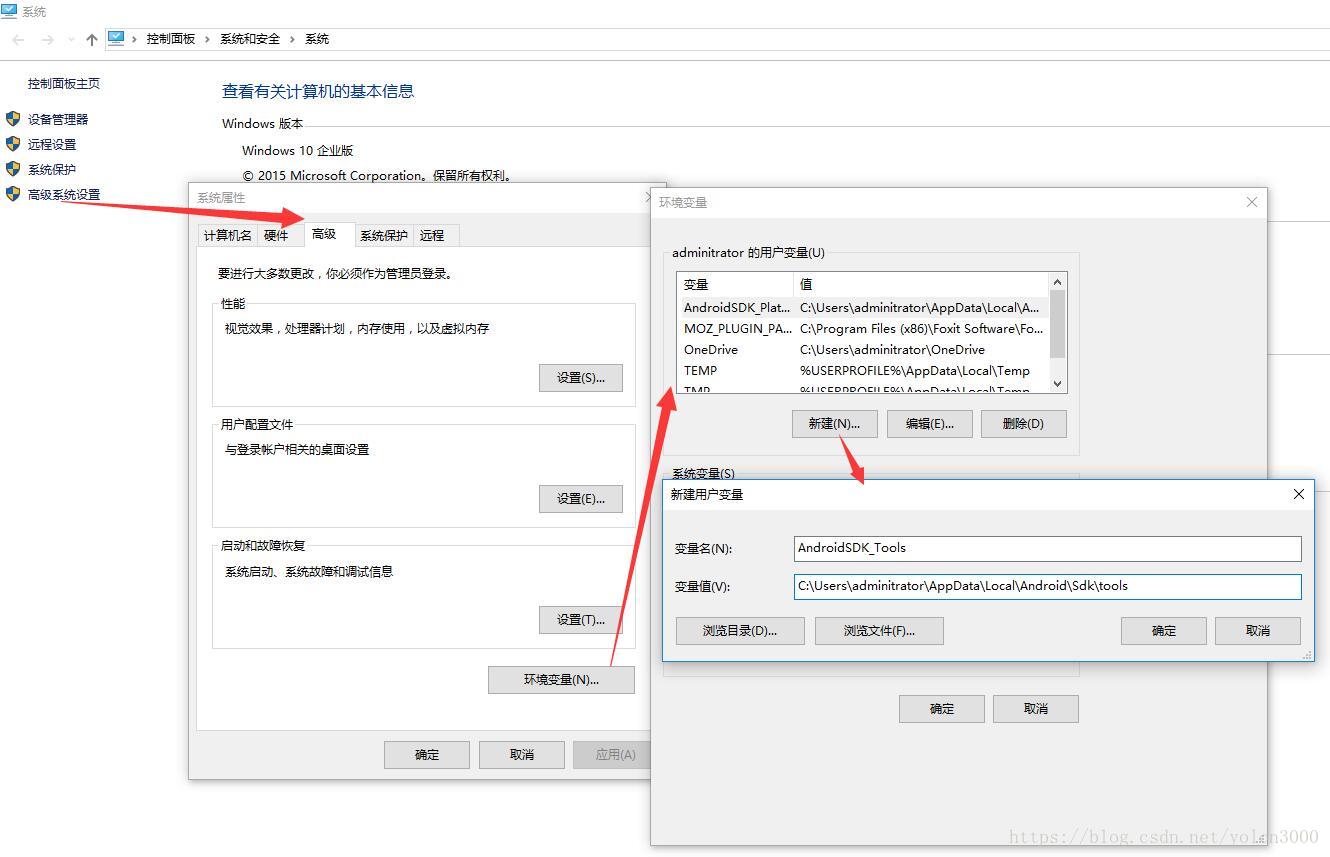Select TEMP variable row
Viewport: 1330px width, 857px height.
pyautogui.click(x=863, y=370)
